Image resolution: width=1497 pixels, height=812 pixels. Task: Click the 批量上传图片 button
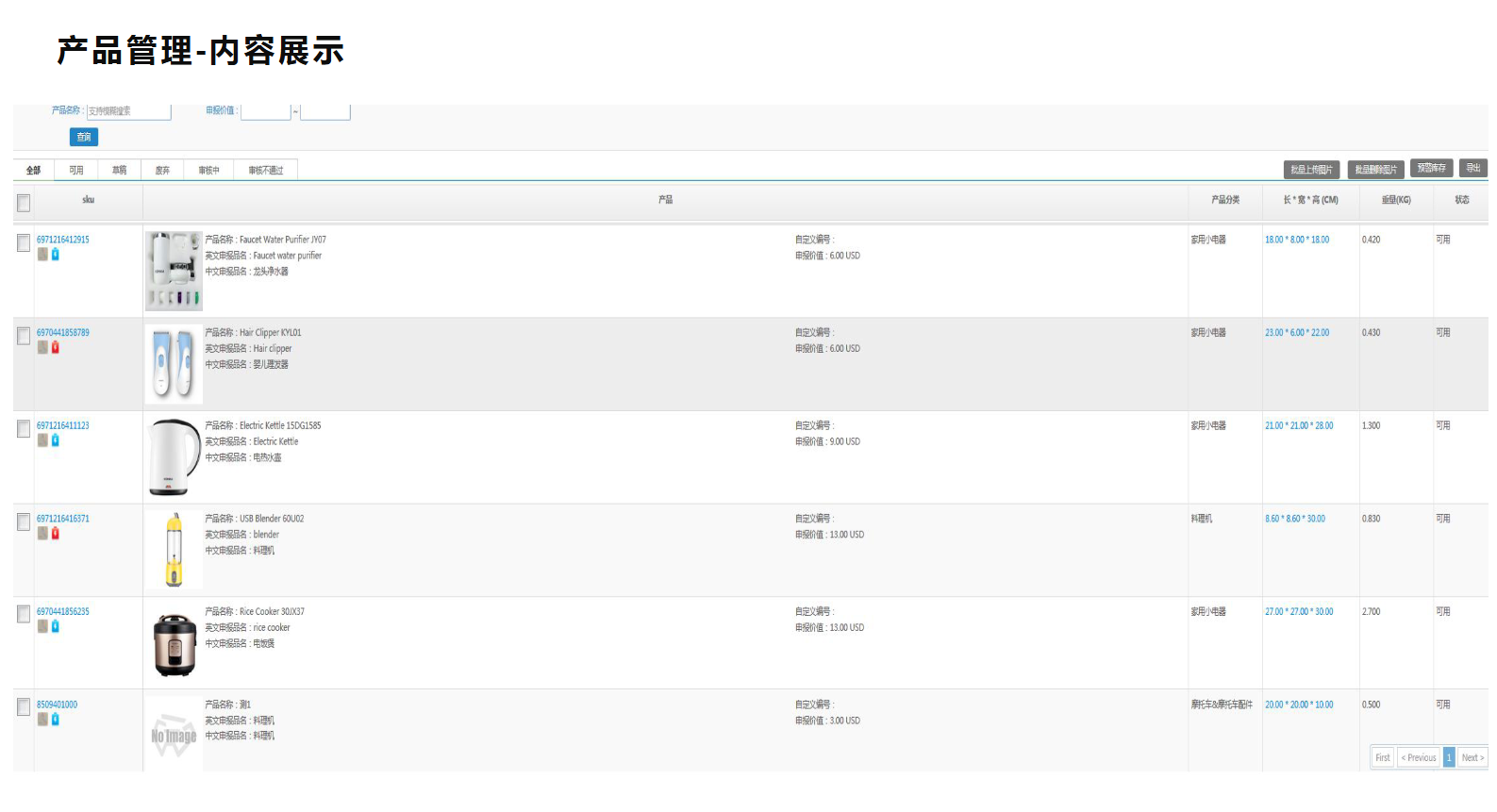click(x=1312, y=170)
